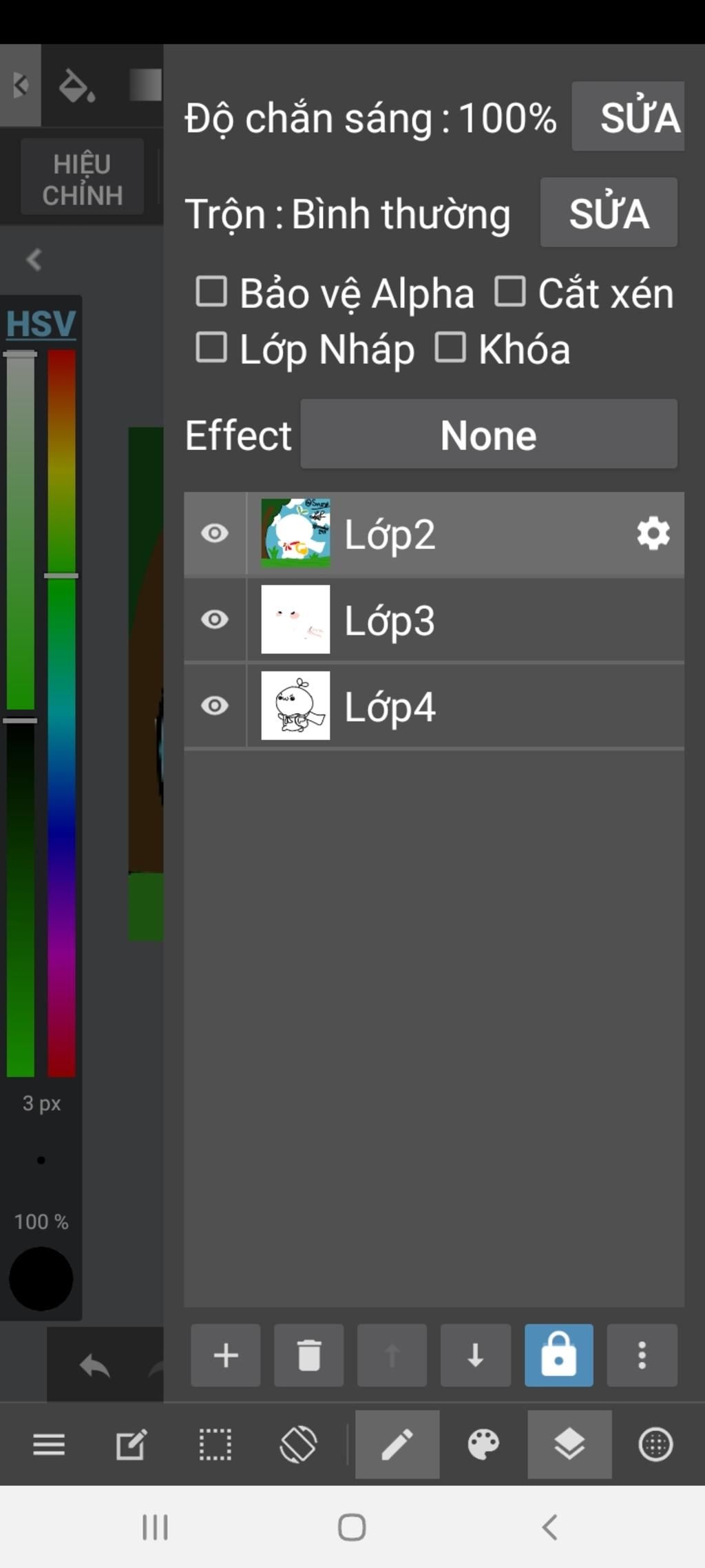Tap the canvas rotate icon
705x1568 pixels.
[x=298, y=1444]
